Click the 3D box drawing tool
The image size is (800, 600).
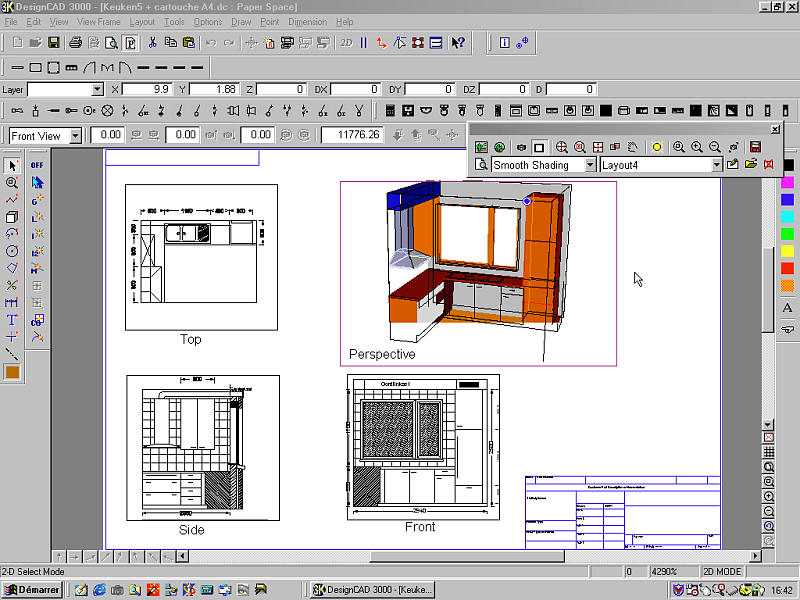point(12,217)
